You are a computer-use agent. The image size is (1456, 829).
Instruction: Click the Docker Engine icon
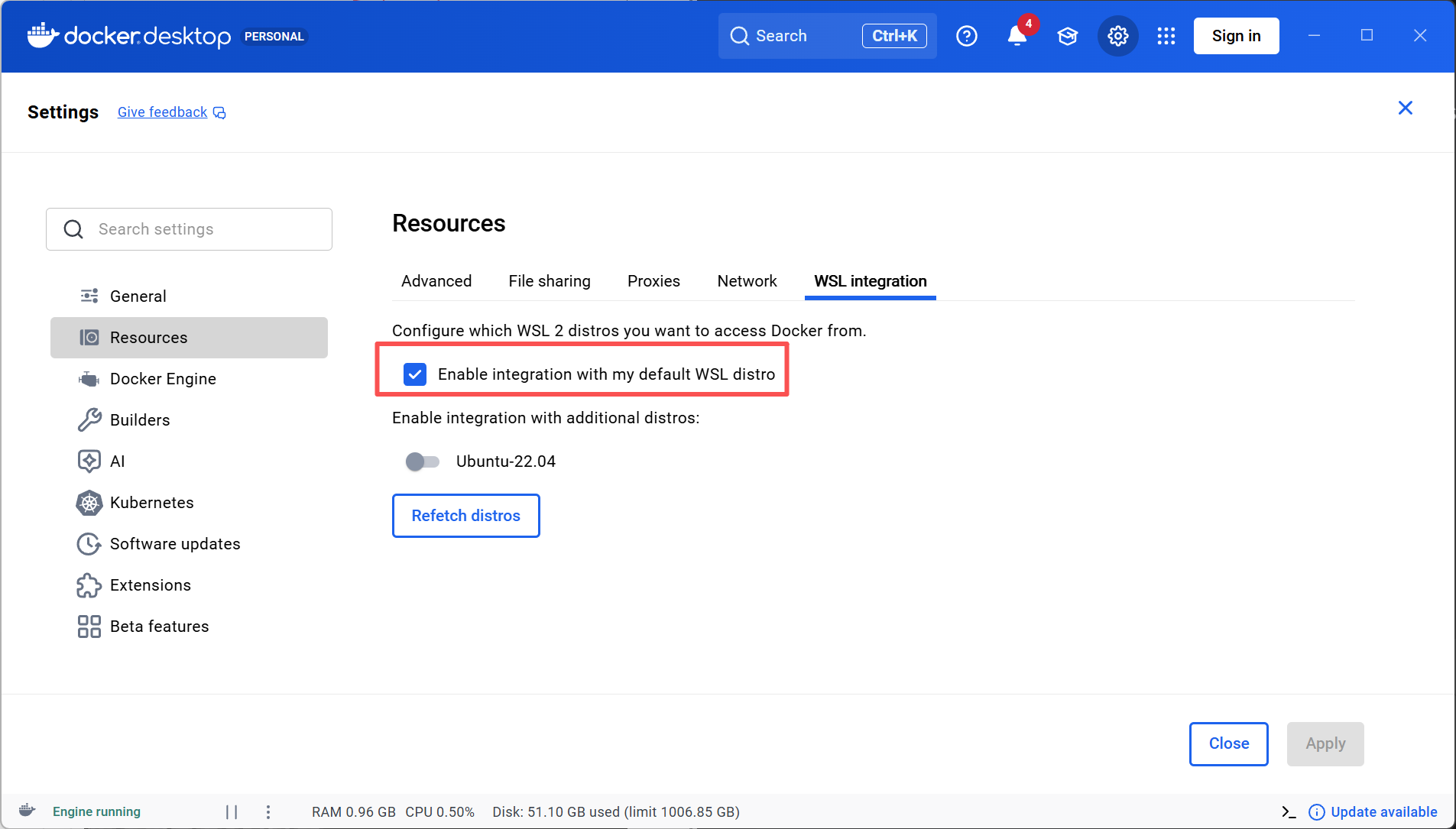pos(89,379)
